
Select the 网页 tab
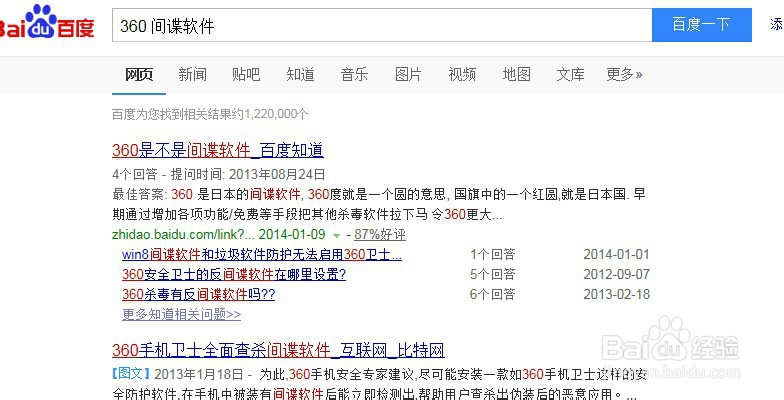pos(139,74)
